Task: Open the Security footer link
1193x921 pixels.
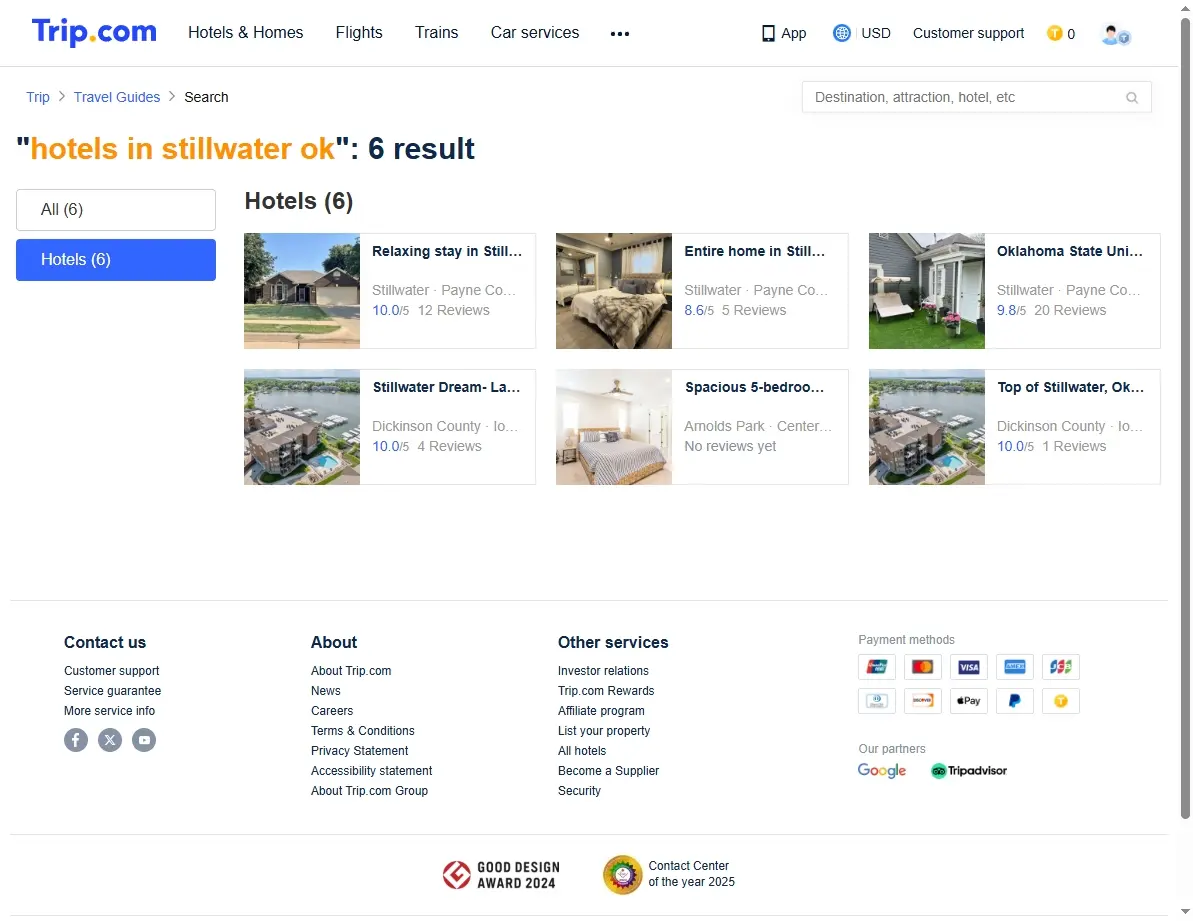Action: 579,791
